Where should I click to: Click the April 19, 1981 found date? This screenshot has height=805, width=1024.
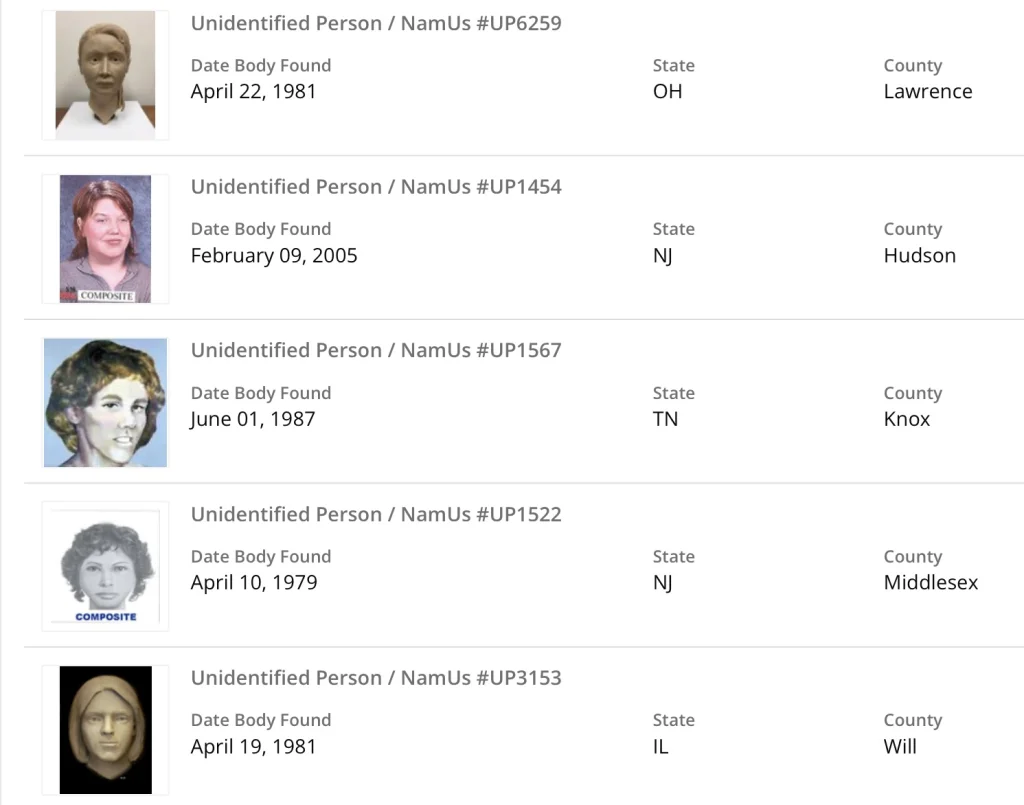253,747
